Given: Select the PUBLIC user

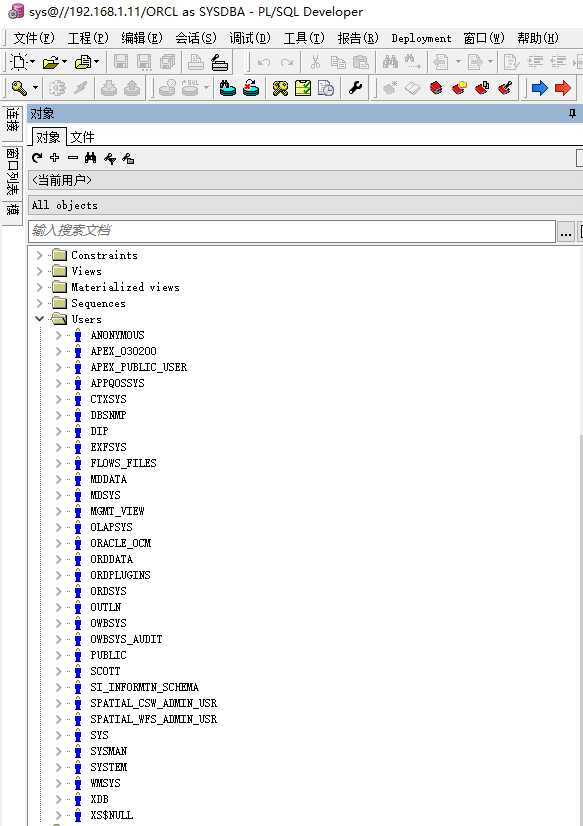Looking at the screenshot, I should pos(108,655).
